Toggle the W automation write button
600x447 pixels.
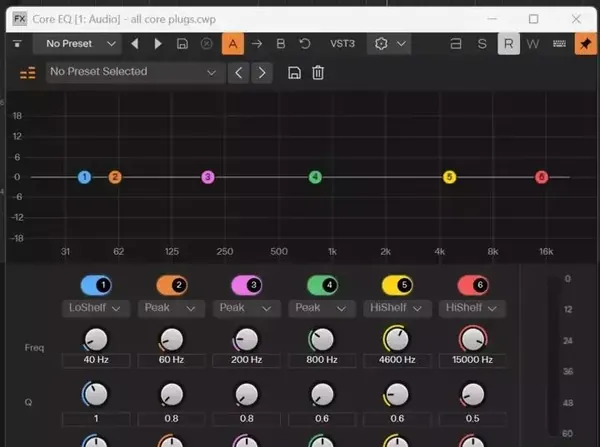click(533, 44)
